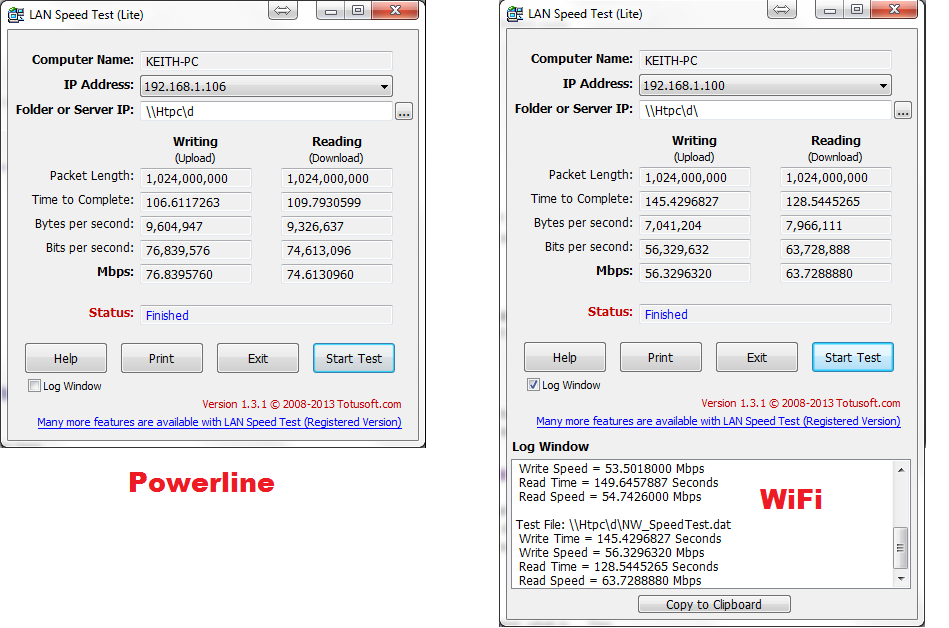The width and height of the screenshot is (949, 628).
Task: Exit the WiFi test window
Action: click(756, 357)
